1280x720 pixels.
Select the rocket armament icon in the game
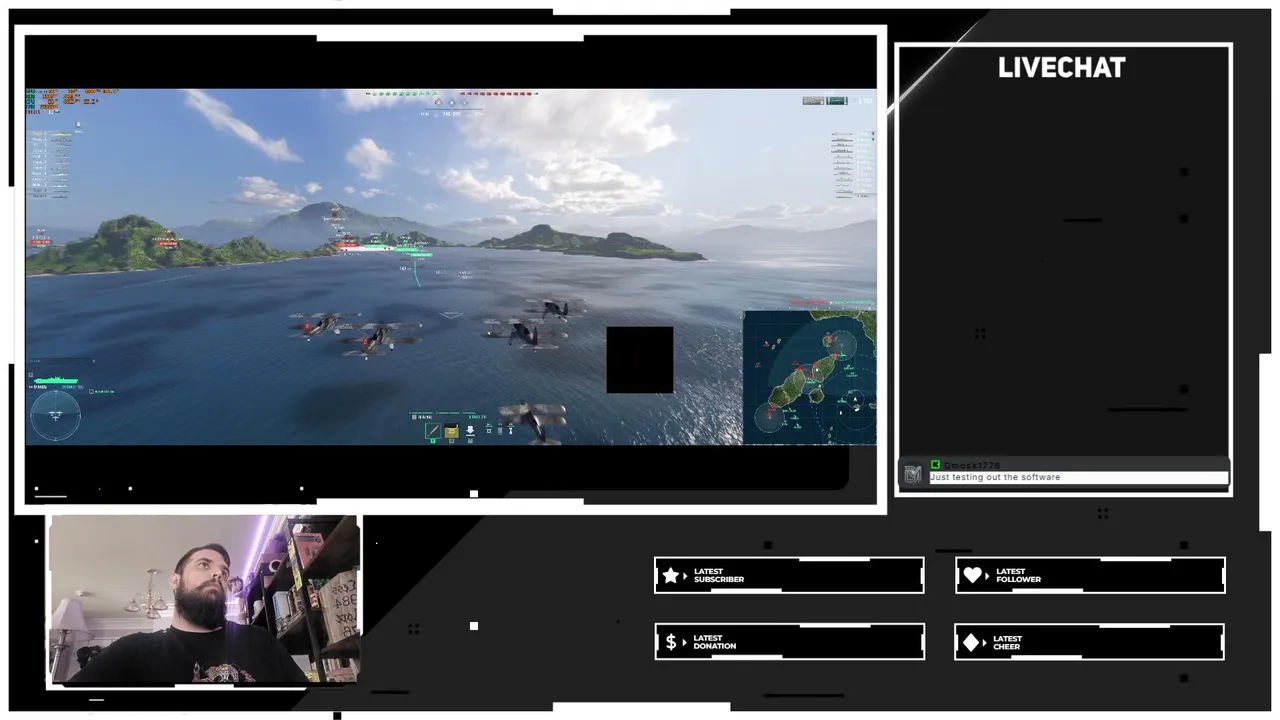point(433,431)
